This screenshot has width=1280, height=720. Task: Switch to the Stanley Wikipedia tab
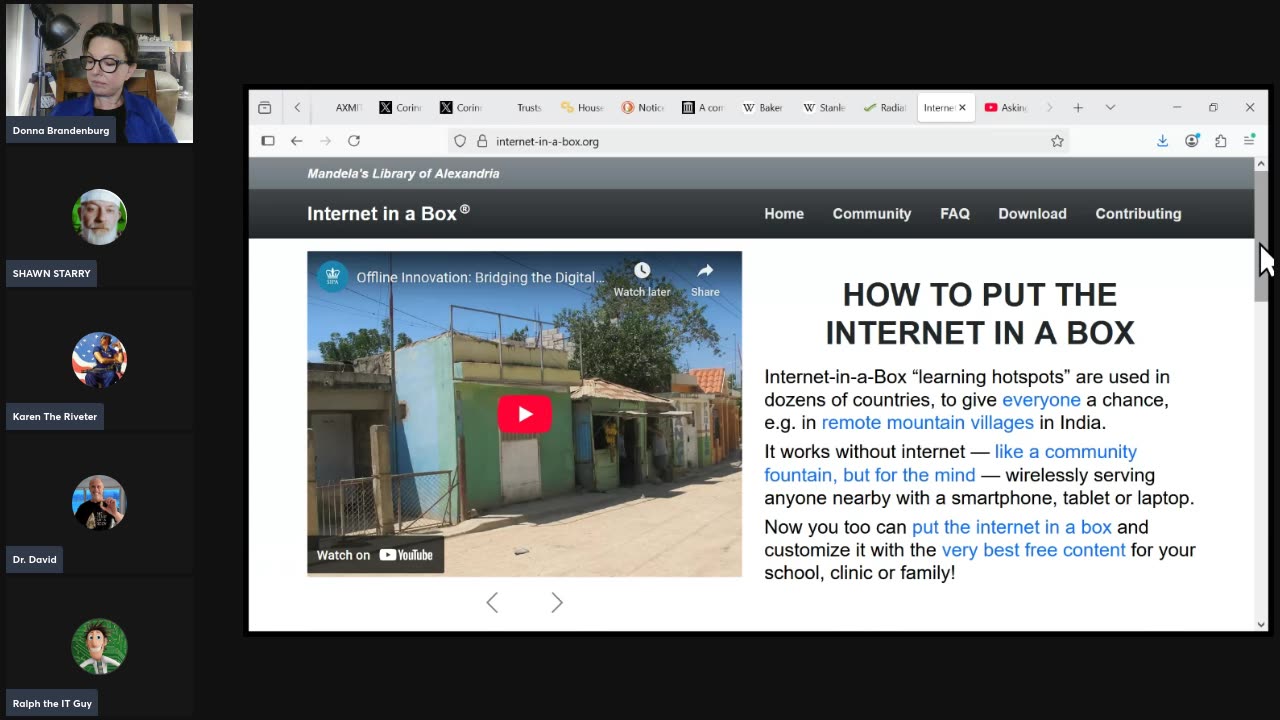tap(824, 107)
